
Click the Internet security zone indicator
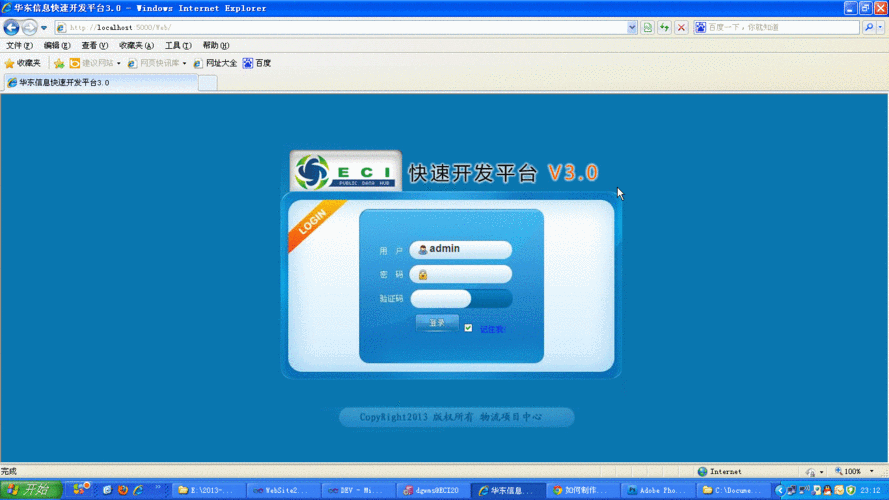[720, 471]
